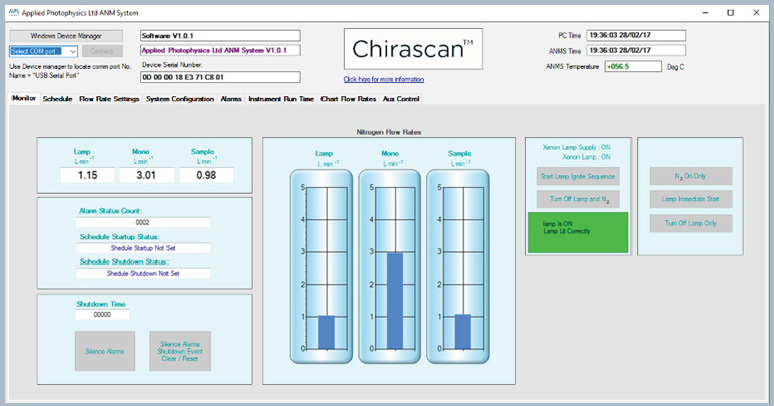
Task: Open the Windows Device Manager button
Action: [x=66, y=36]
